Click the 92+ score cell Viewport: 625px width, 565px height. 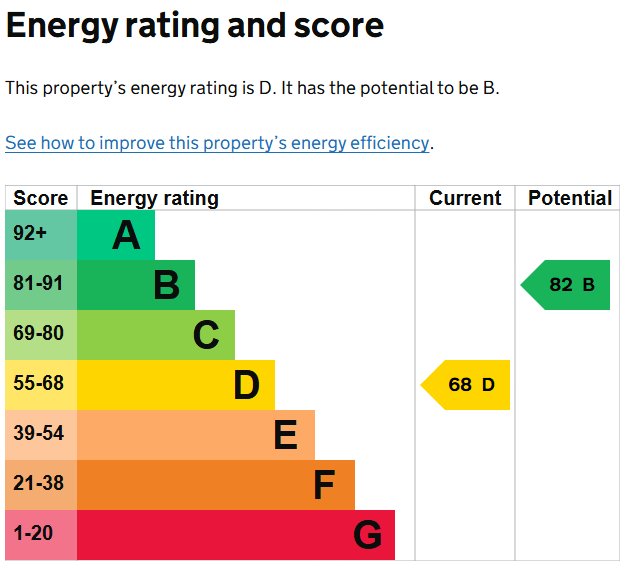pos(41,235)
